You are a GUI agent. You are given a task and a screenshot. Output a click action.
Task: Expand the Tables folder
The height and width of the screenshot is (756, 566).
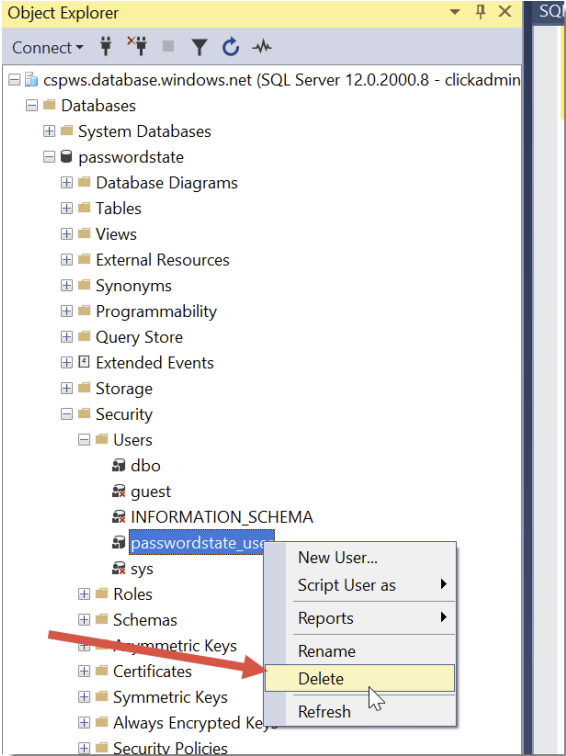coord(67,208)
